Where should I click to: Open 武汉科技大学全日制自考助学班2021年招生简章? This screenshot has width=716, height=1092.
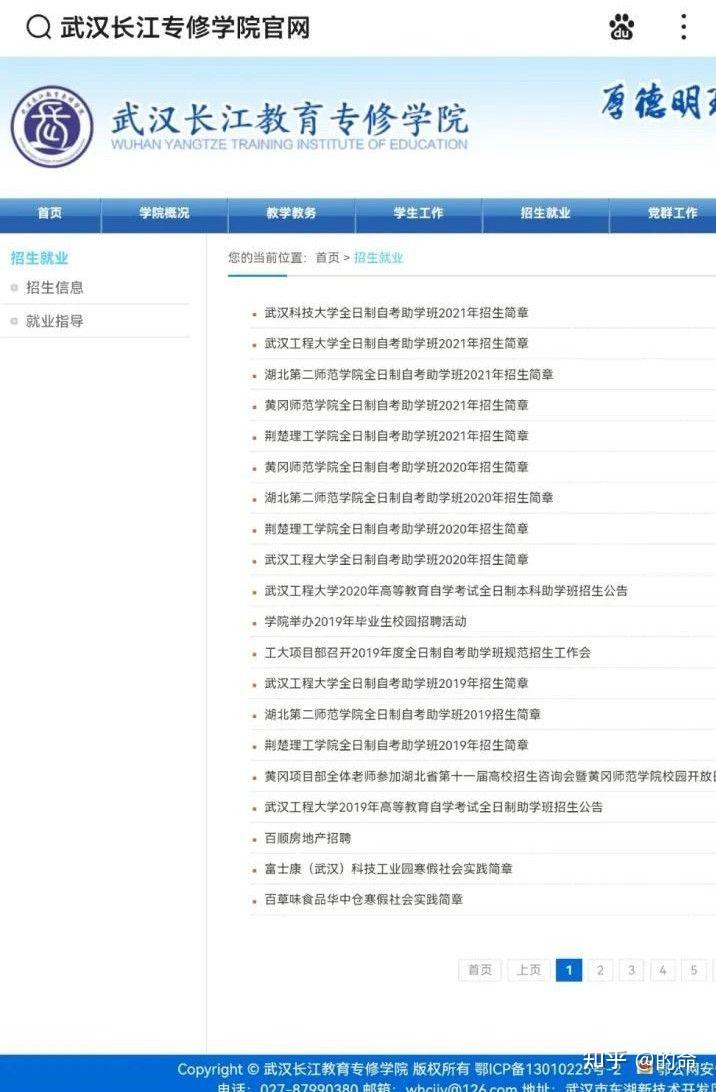click(x=396, y=313)
